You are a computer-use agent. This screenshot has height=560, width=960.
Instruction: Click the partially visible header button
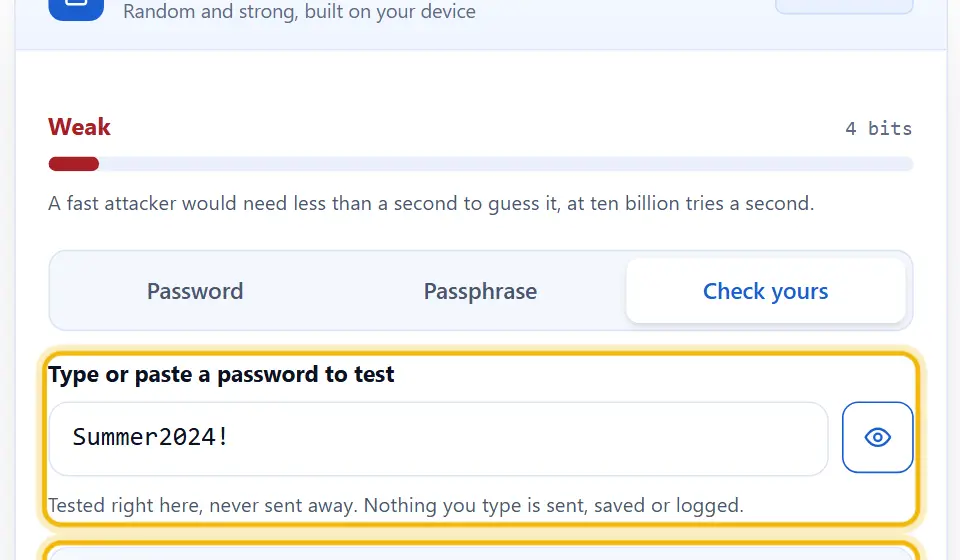(844, 6)
